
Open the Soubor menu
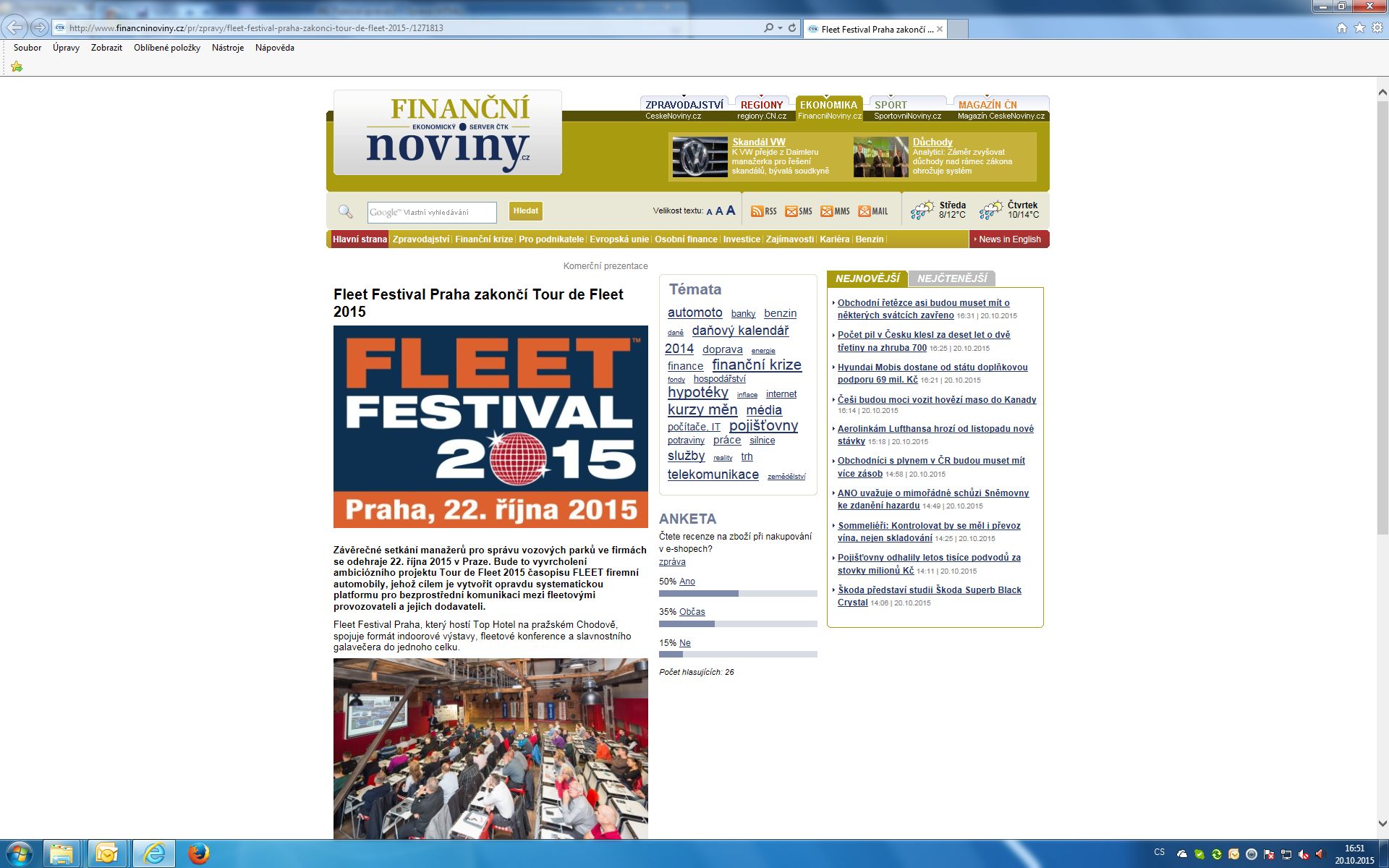click(x=27, y=48)
